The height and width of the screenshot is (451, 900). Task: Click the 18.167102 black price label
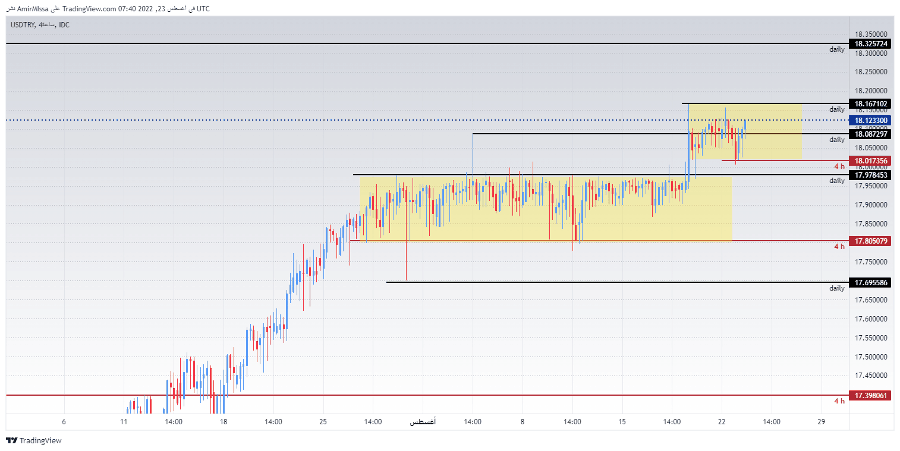coord(871,104)
